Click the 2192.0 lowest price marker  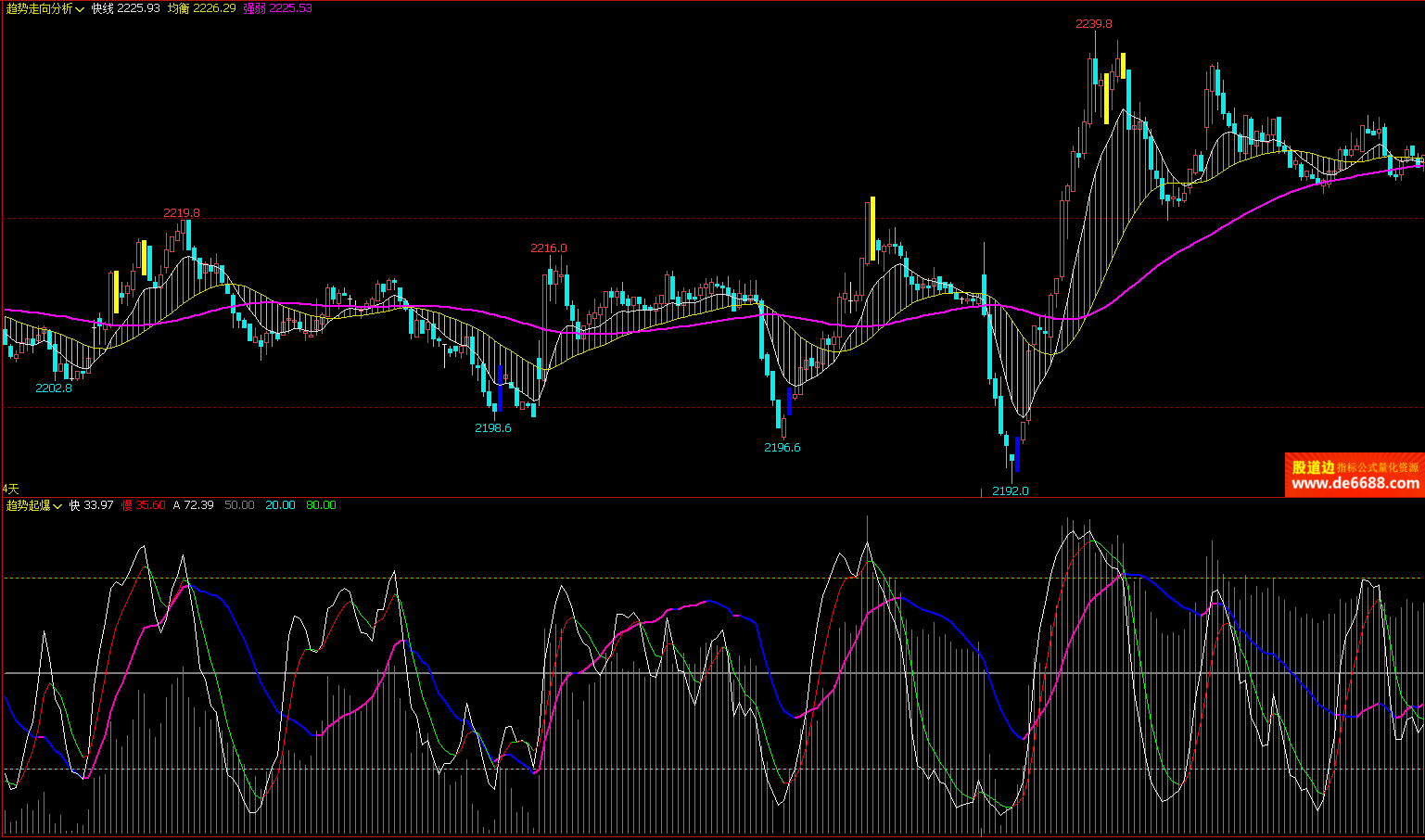point(1010,490)
